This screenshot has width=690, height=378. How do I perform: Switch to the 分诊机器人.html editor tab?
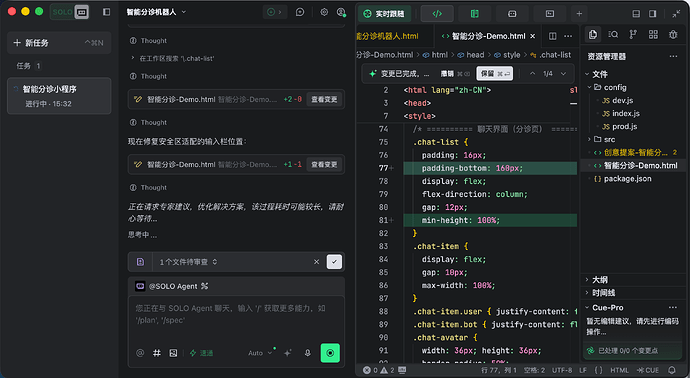click(387, 36)
